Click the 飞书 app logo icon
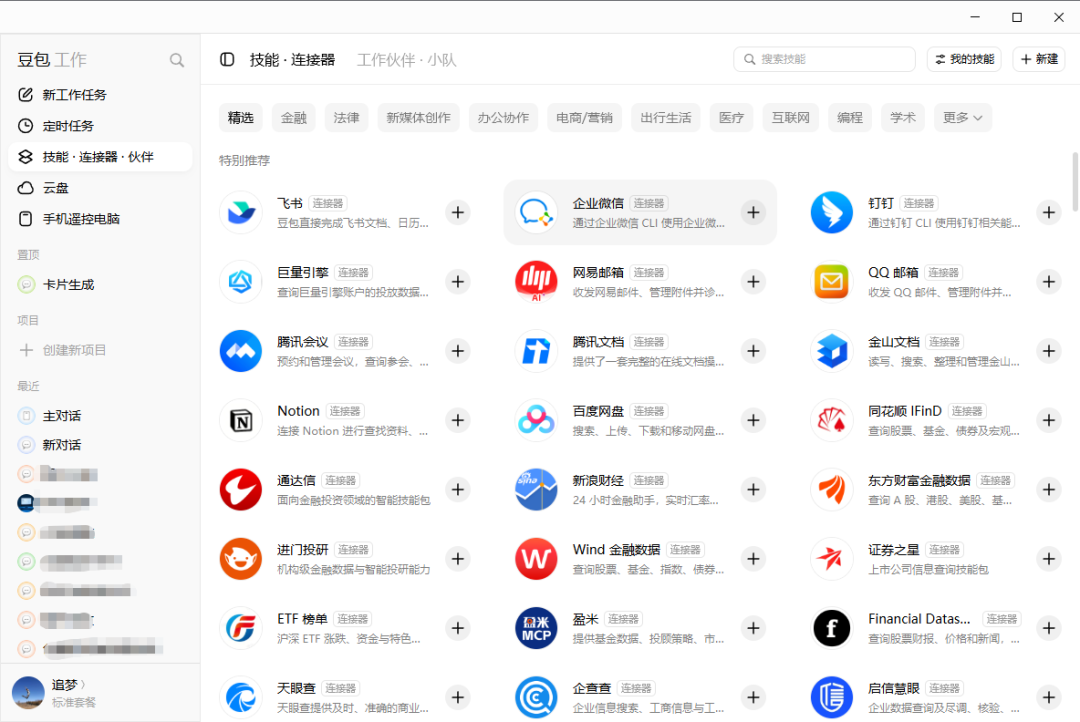1080x722 pixels. click(x=240, y=212)
